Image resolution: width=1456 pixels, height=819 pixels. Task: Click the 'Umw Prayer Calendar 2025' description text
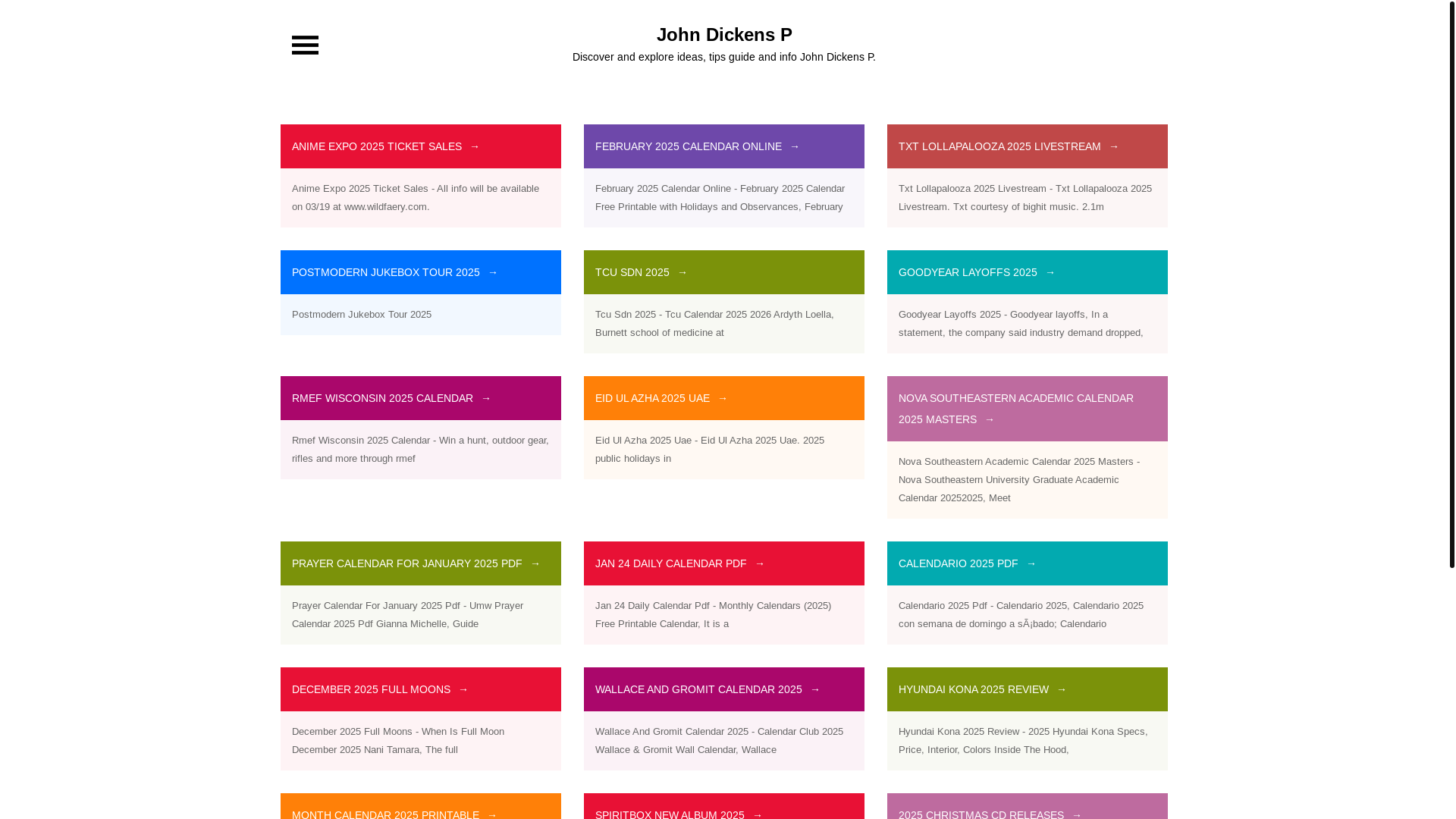tap(407, 615)
